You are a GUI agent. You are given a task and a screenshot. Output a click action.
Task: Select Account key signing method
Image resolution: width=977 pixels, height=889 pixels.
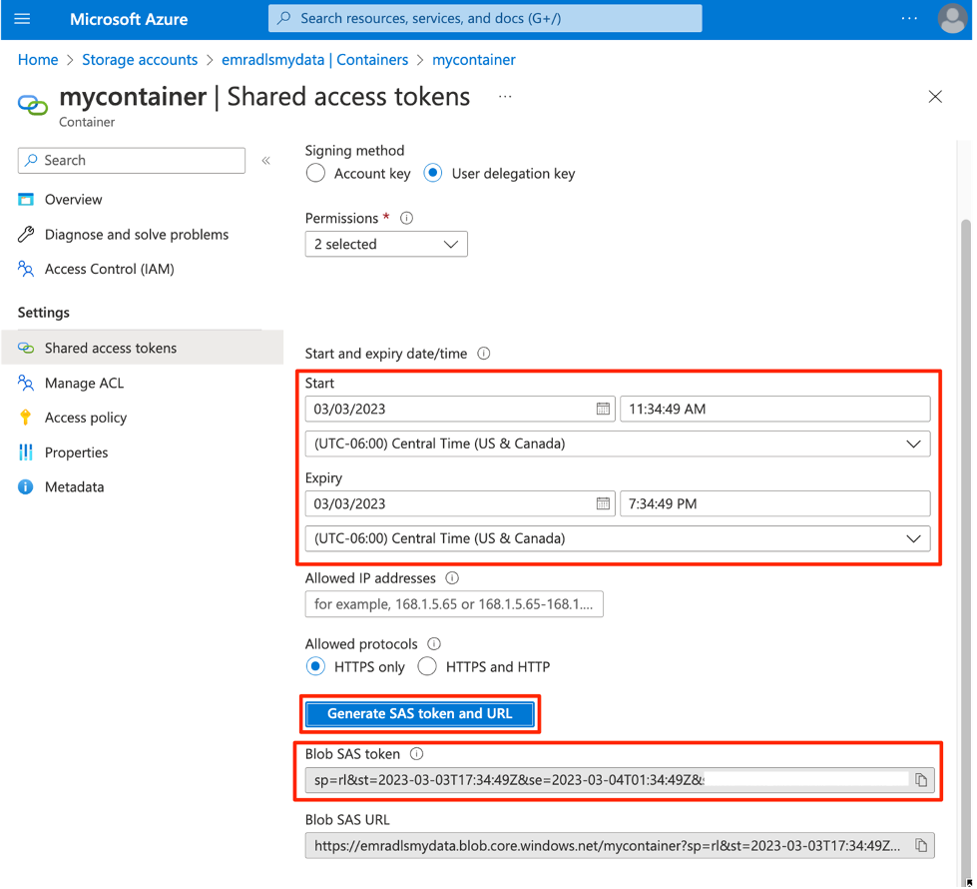(315, 173)
